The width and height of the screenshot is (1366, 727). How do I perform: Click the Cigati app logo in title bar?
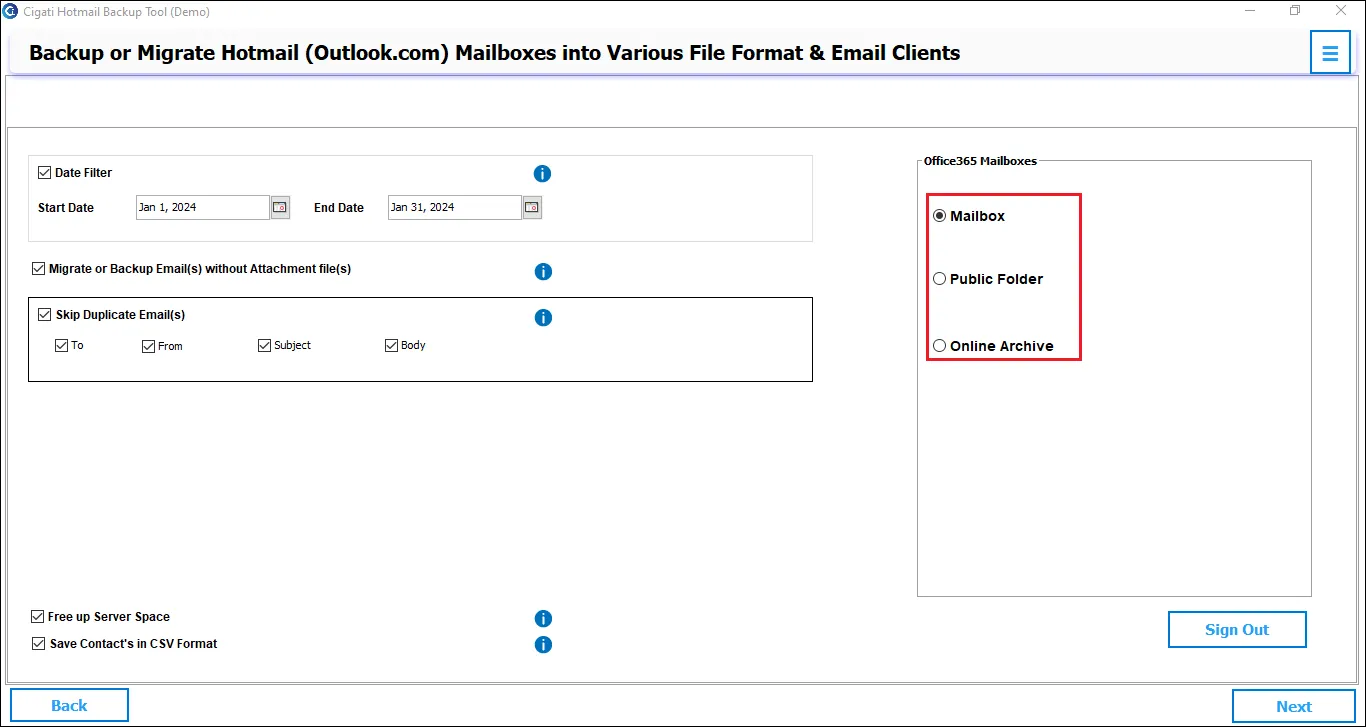[10, 11]
